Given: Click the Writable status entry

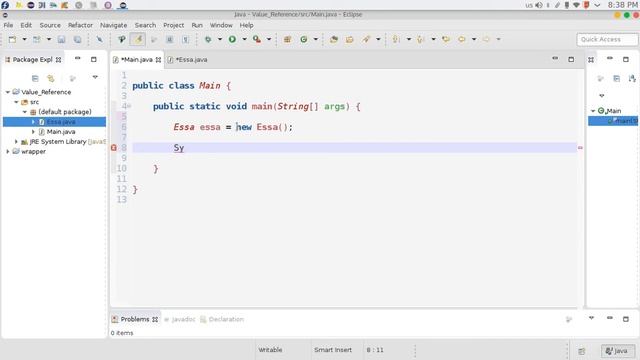Looking at the screenshot, I should pos(270,350).
